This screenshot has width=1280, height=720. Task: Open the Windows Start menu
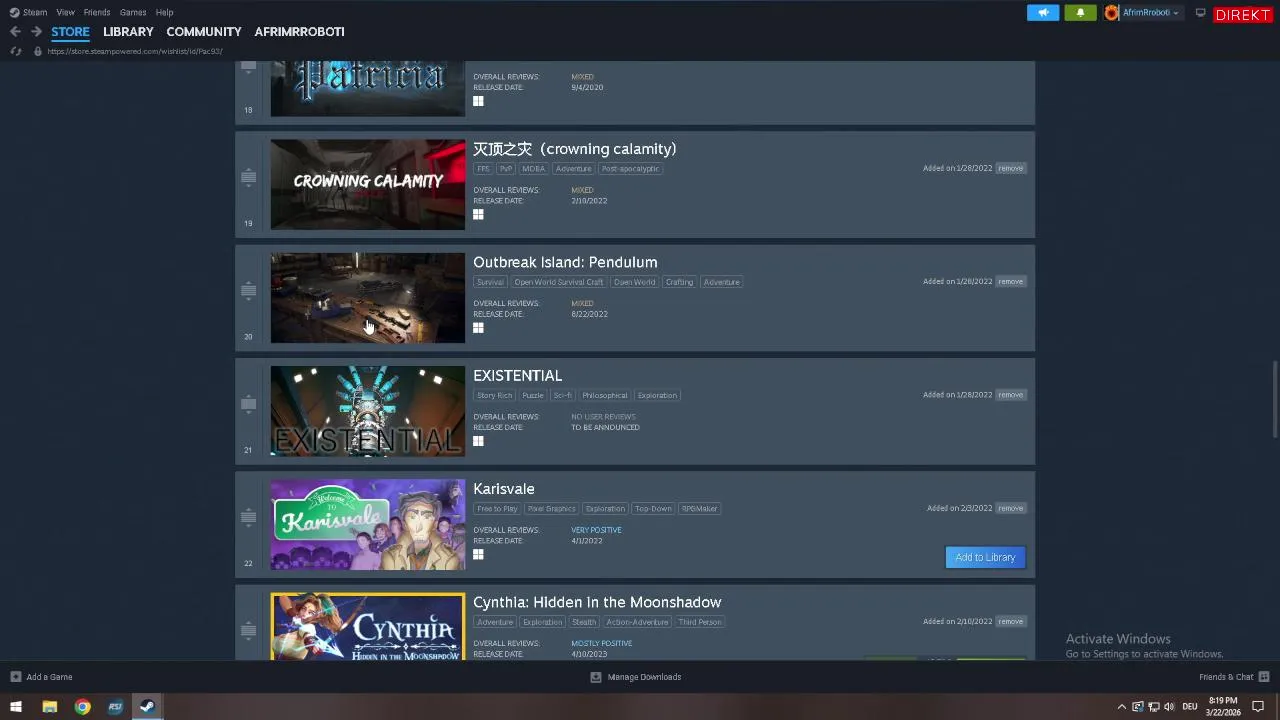point(15,706)
